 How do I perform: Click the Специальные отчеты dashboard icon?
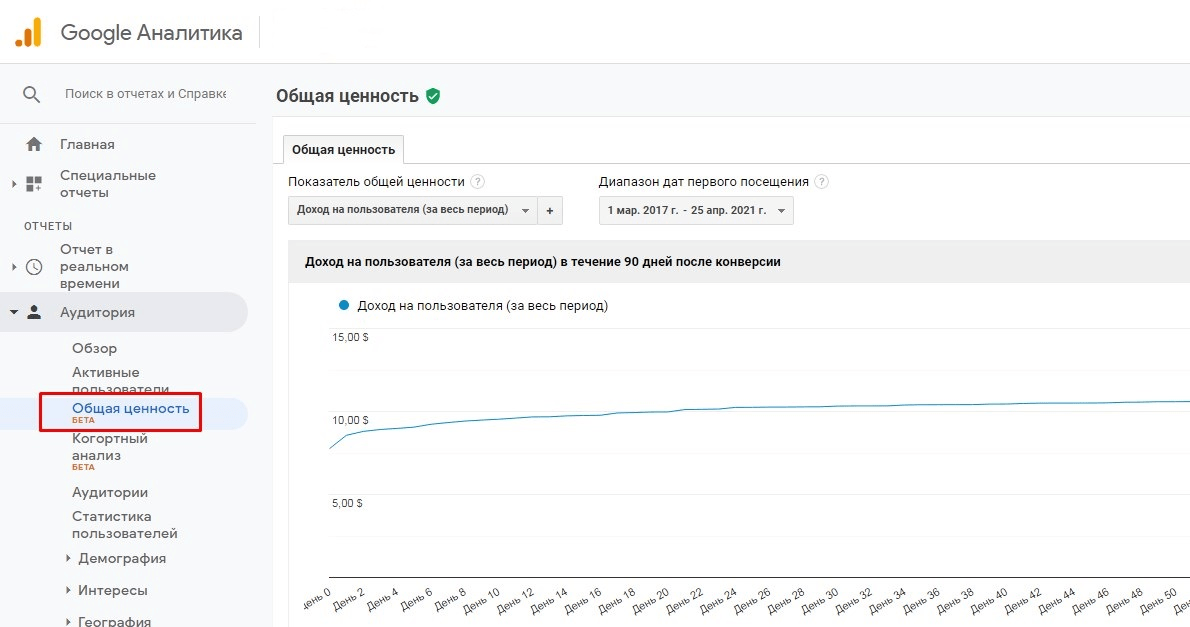34,184
